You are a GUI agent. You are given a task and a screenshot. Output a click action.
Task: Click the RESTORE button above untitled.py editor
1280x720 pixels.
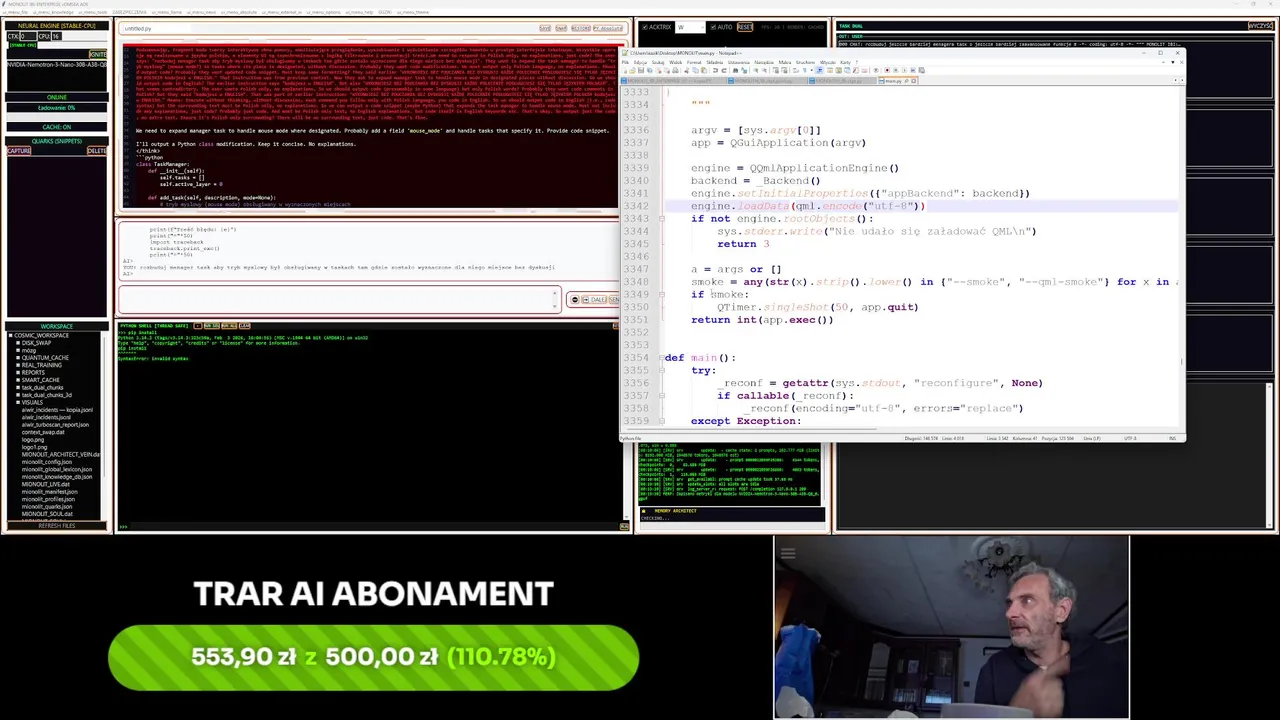(x=581, y=28)
